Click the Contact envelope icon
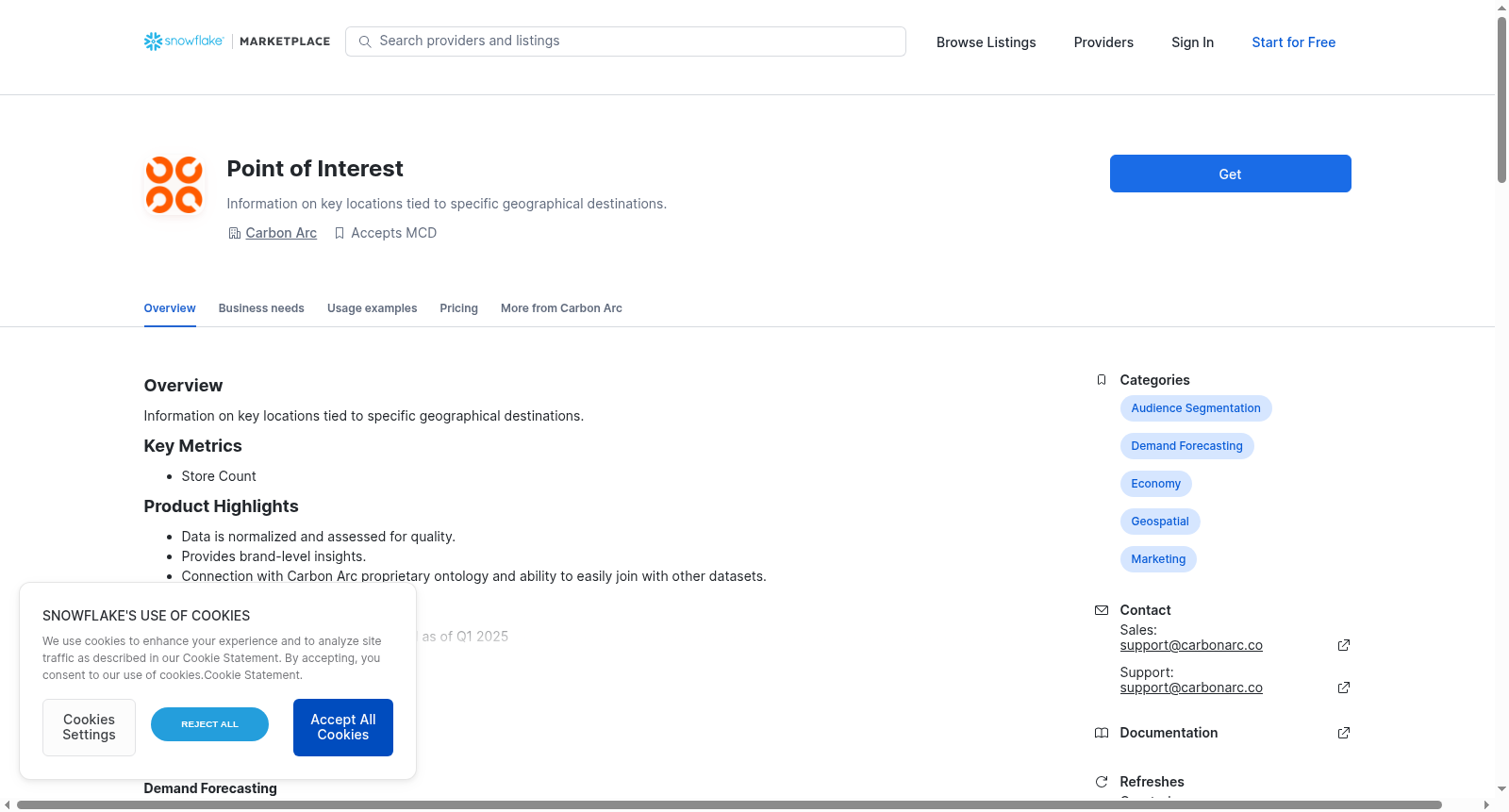 (x=1102, y=610)
